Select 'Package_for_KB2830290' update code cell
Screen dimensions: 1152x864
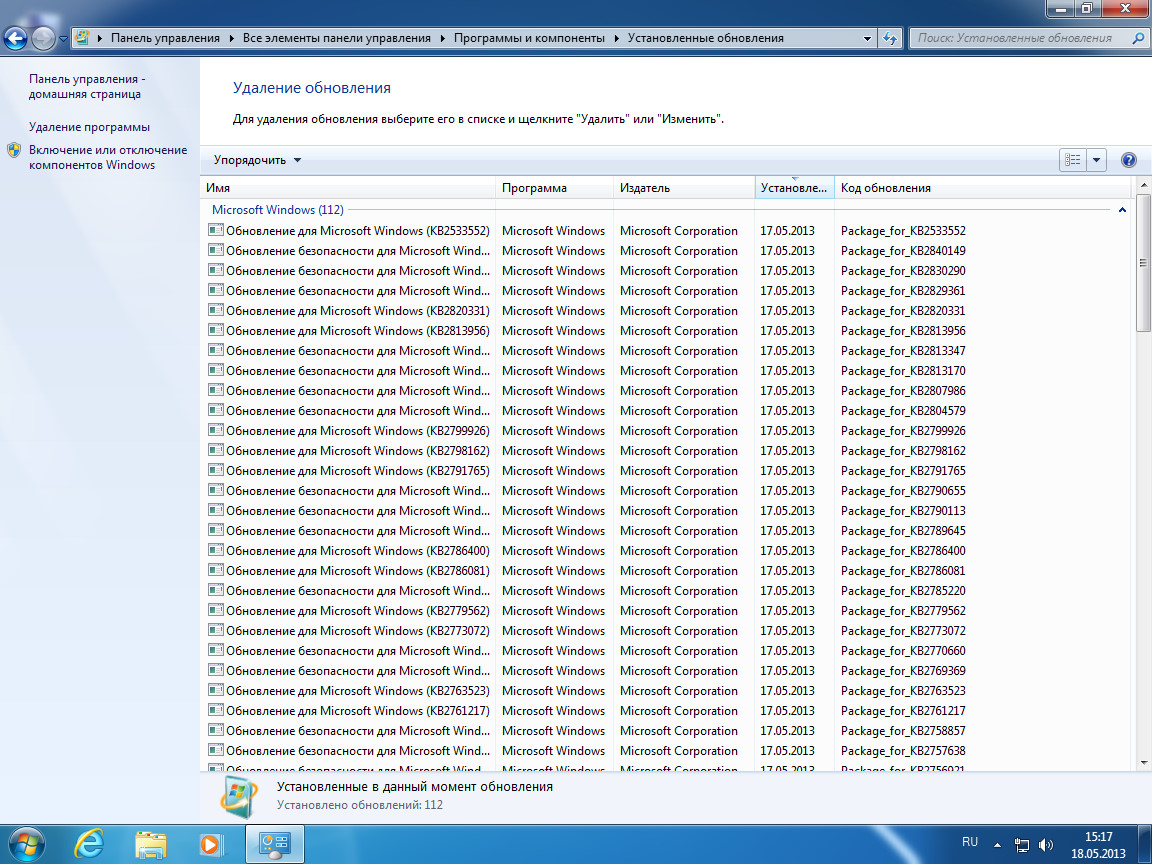903,271
